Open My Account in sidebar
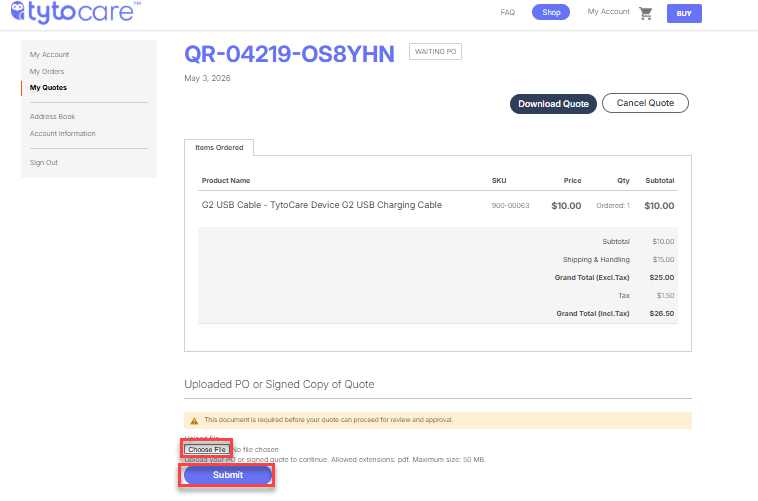Screen dimensions: 758x501 [49, 55]
